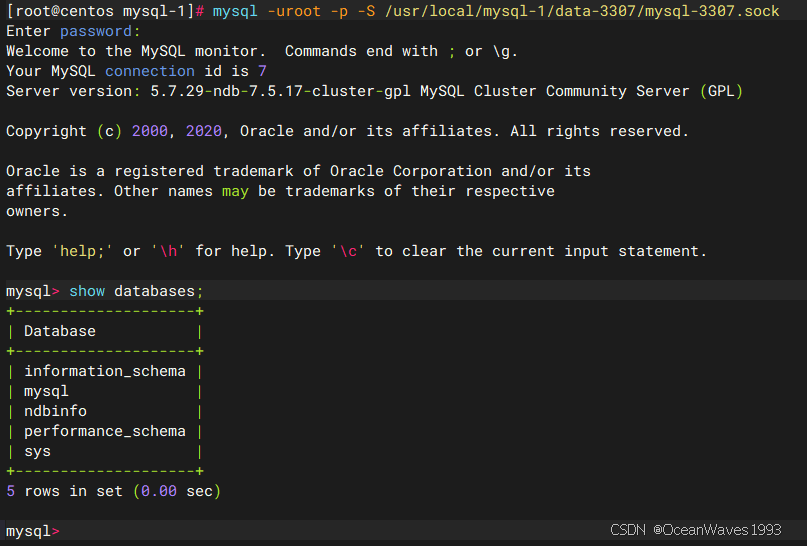Viewport: 807px width, 546px height.
Task: Click 'Welcome to the MySQL monitor' line
Action: coord(262,51)
